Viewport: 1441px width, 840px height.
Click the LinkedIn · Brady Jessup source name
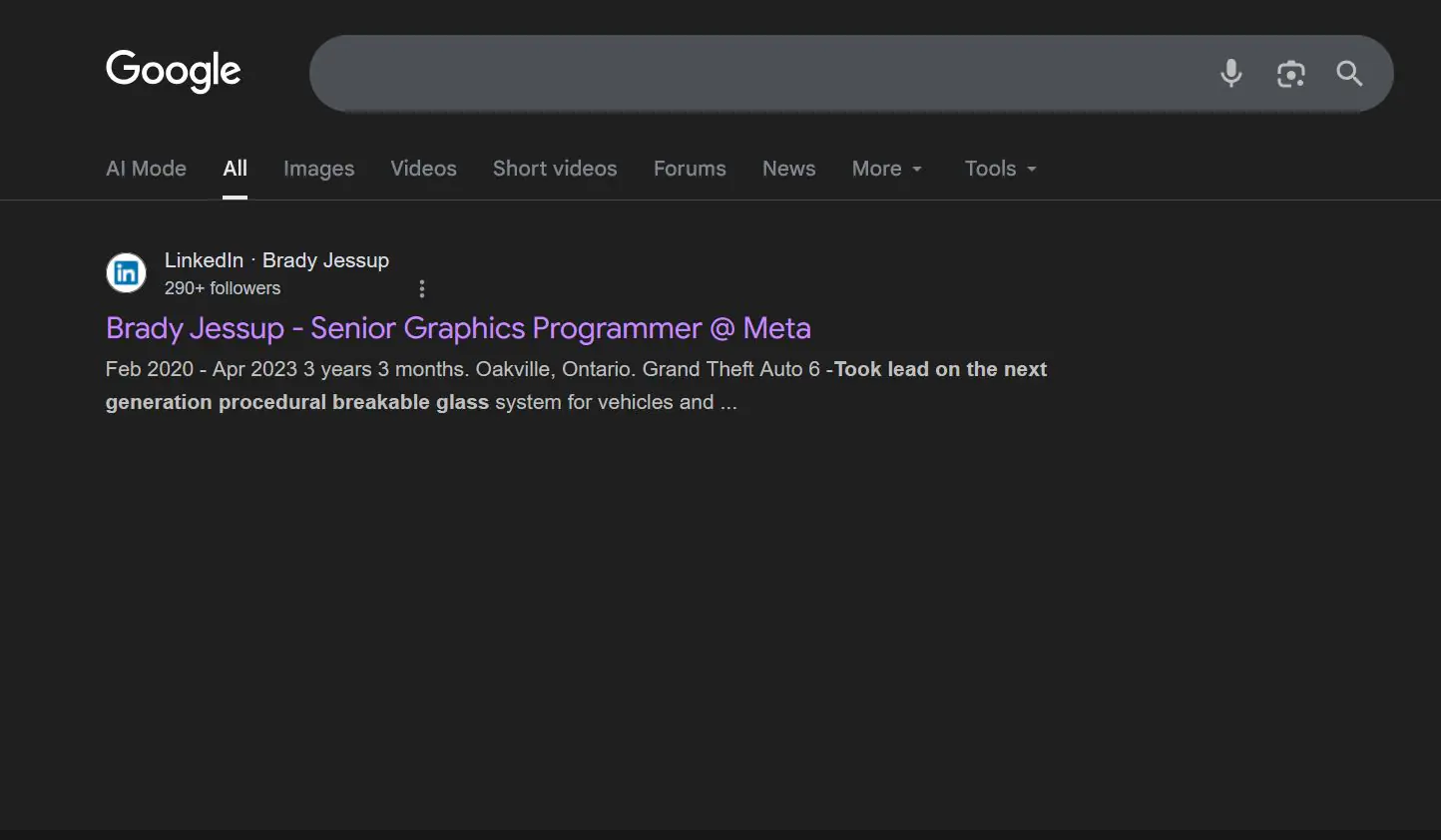coord(276,260)
